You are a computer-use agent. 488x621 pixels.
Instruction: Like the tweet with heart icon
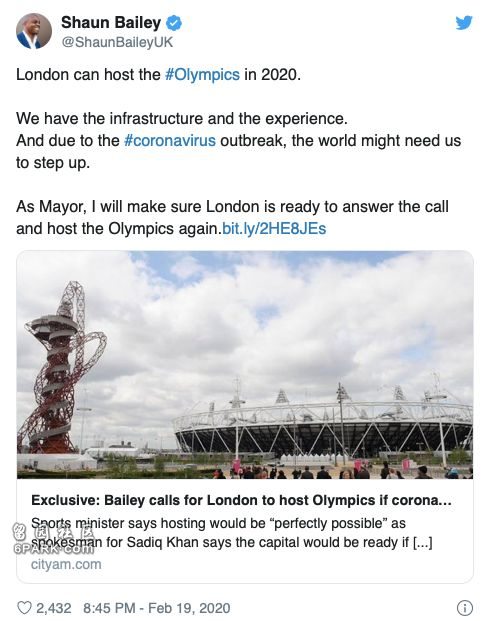coord(25,608)
